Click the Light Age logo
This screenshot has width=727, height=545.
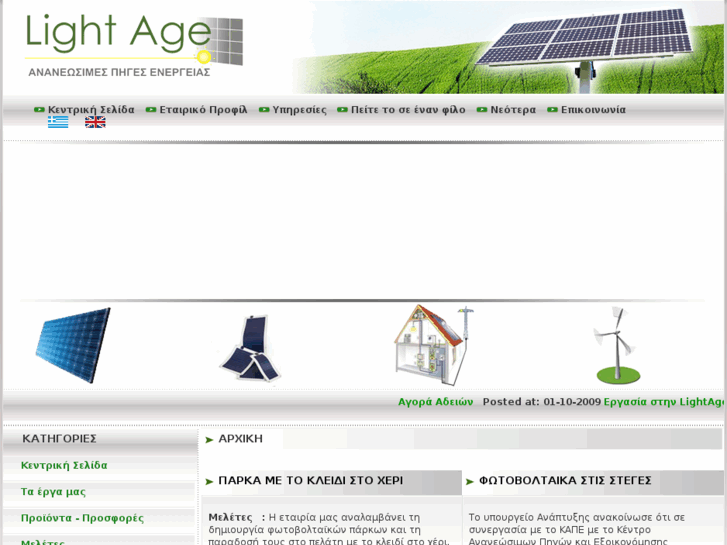[134, 45]
